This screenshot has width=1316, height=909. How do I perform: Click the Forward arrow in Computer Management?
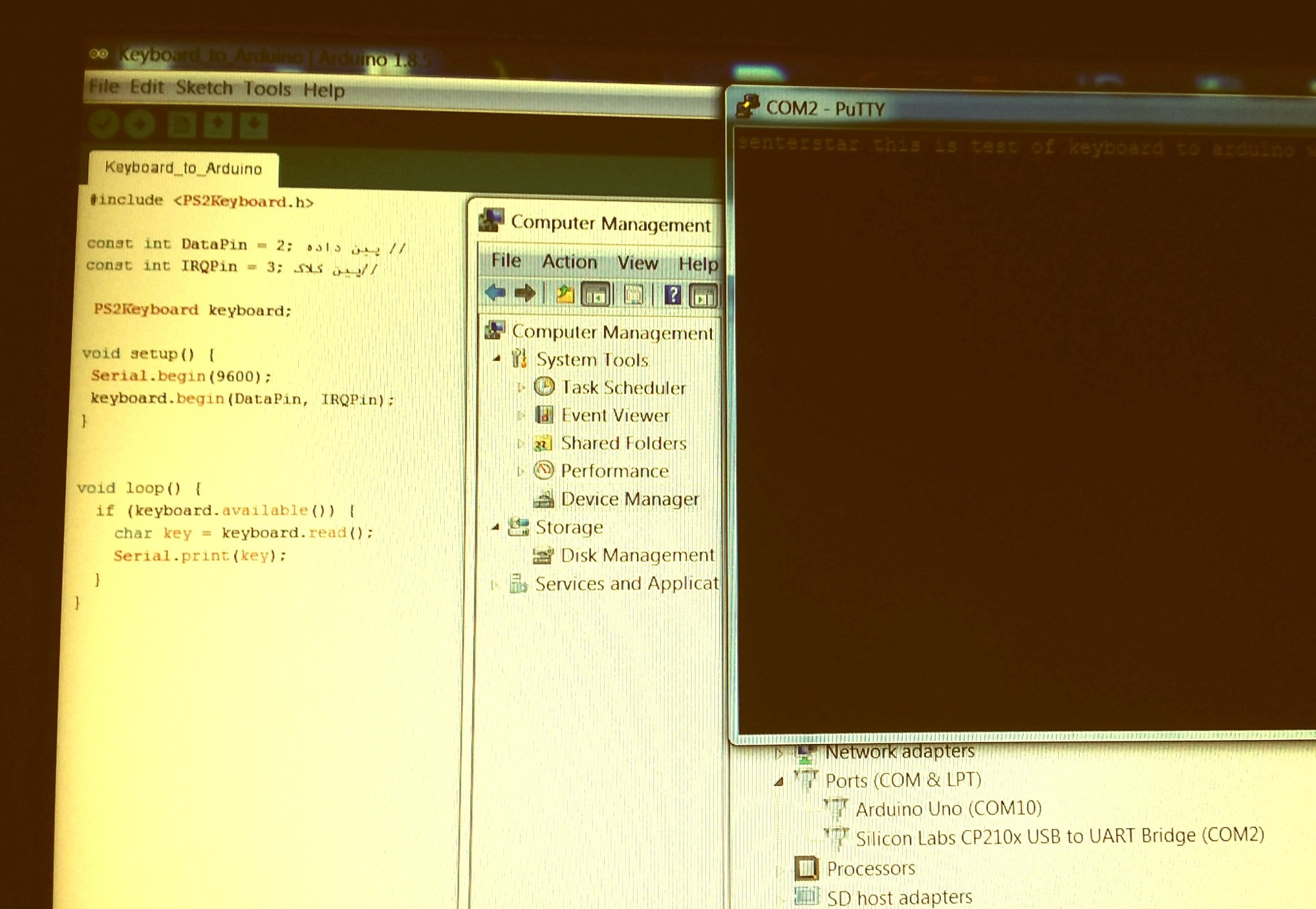(524, 293)
